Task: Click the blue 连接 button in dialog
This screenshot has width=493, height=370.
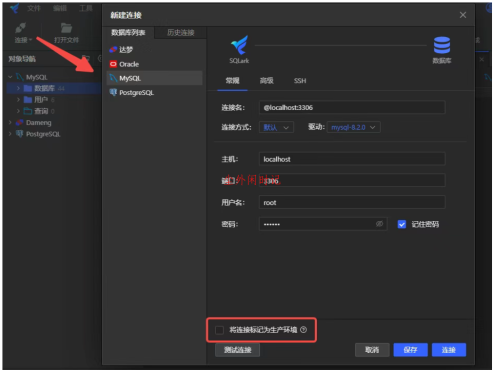Action: [449, 350]
